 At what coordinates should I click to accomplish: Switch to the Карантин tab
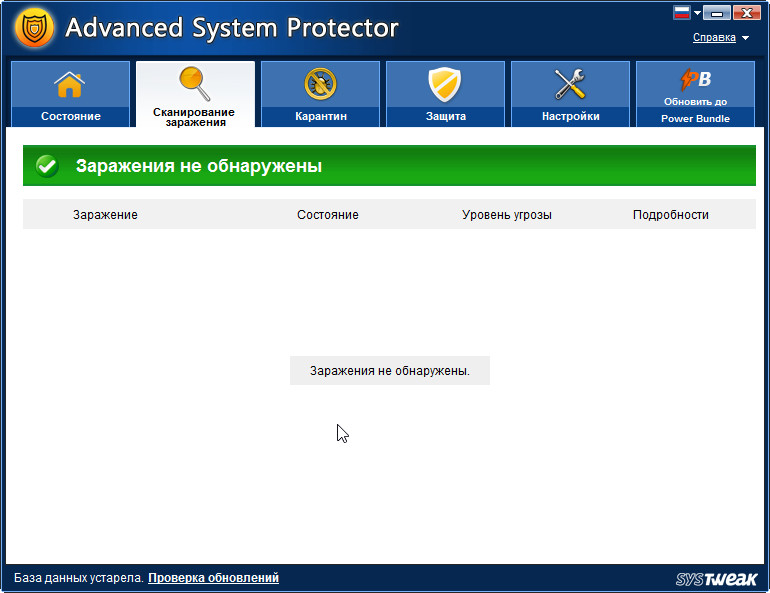(320, 94)
